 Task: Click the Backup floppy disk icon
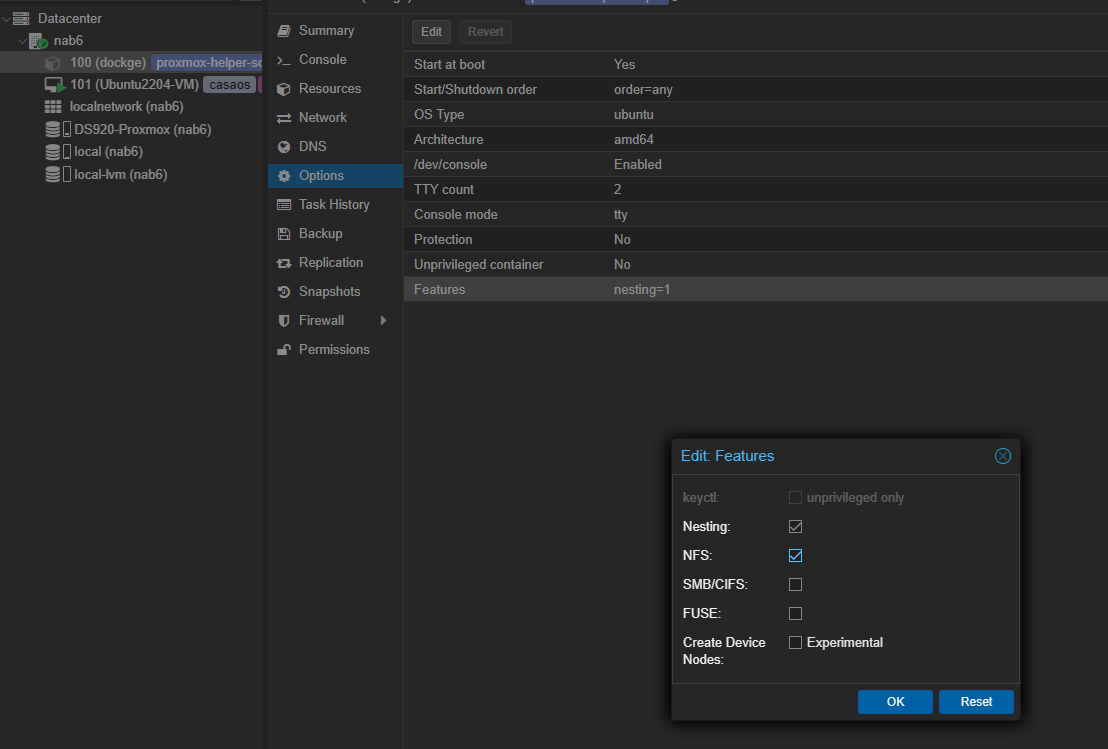coord(284,234)
